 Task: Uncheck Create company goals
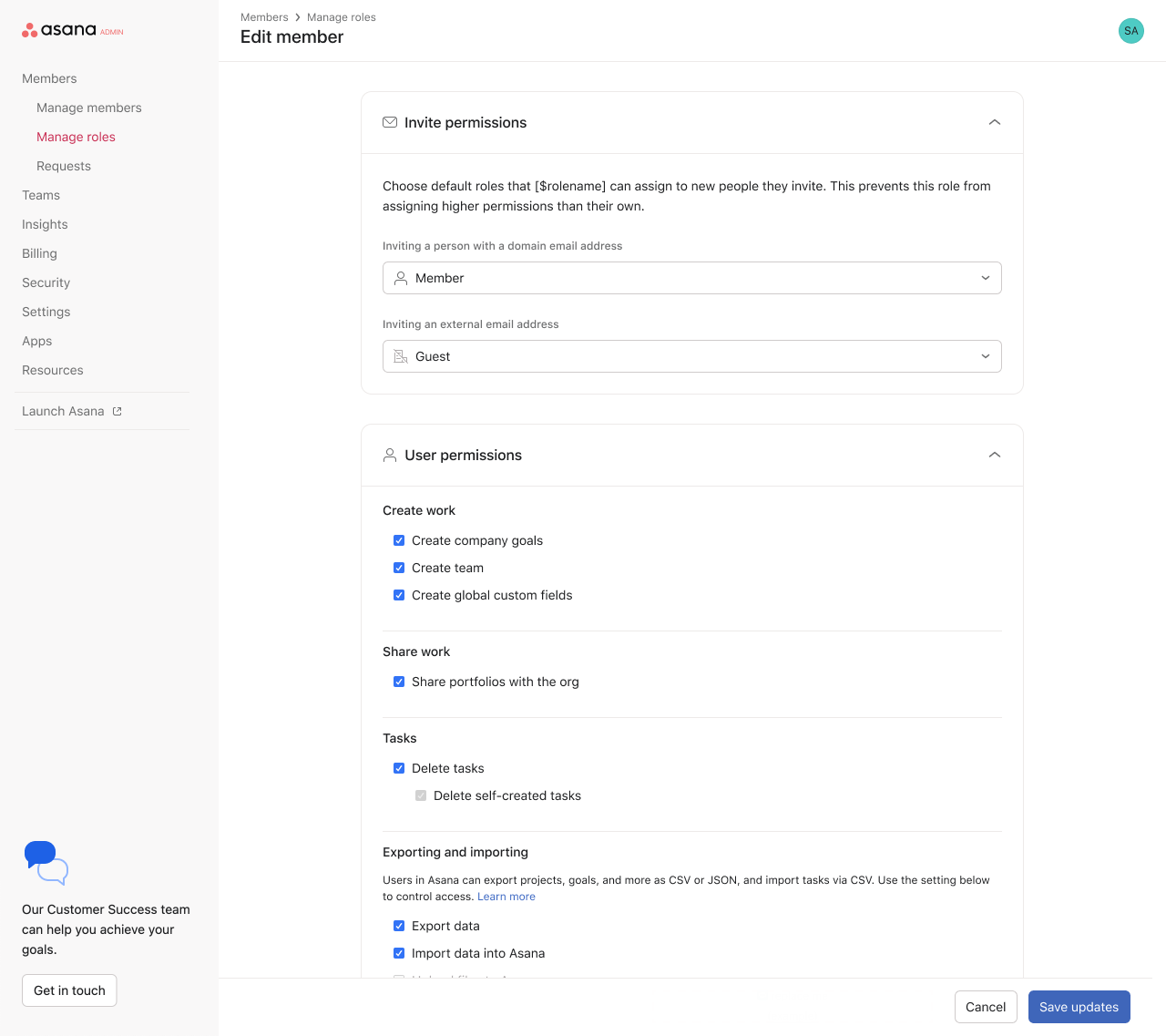399,540
